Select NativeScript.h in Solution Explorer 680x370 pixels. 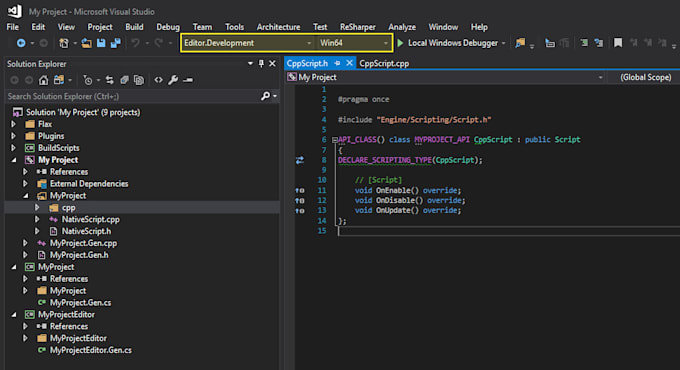(x=86, y=231)
